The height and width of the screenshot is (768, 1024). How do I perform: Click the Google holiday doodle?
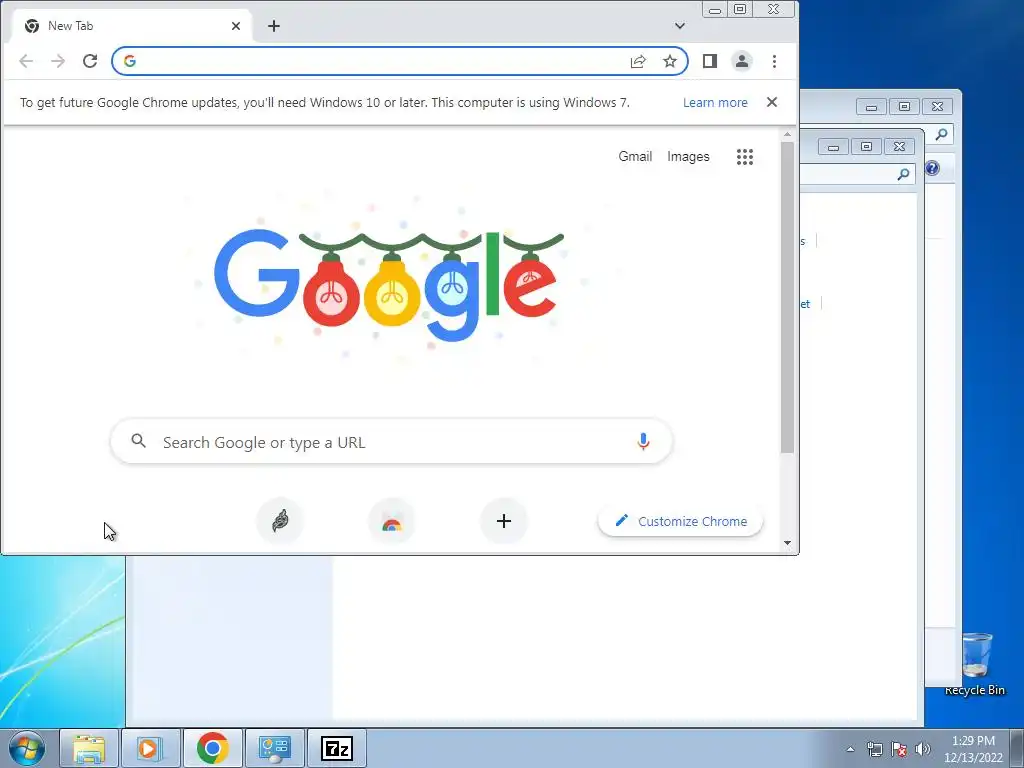click(389, 285)
